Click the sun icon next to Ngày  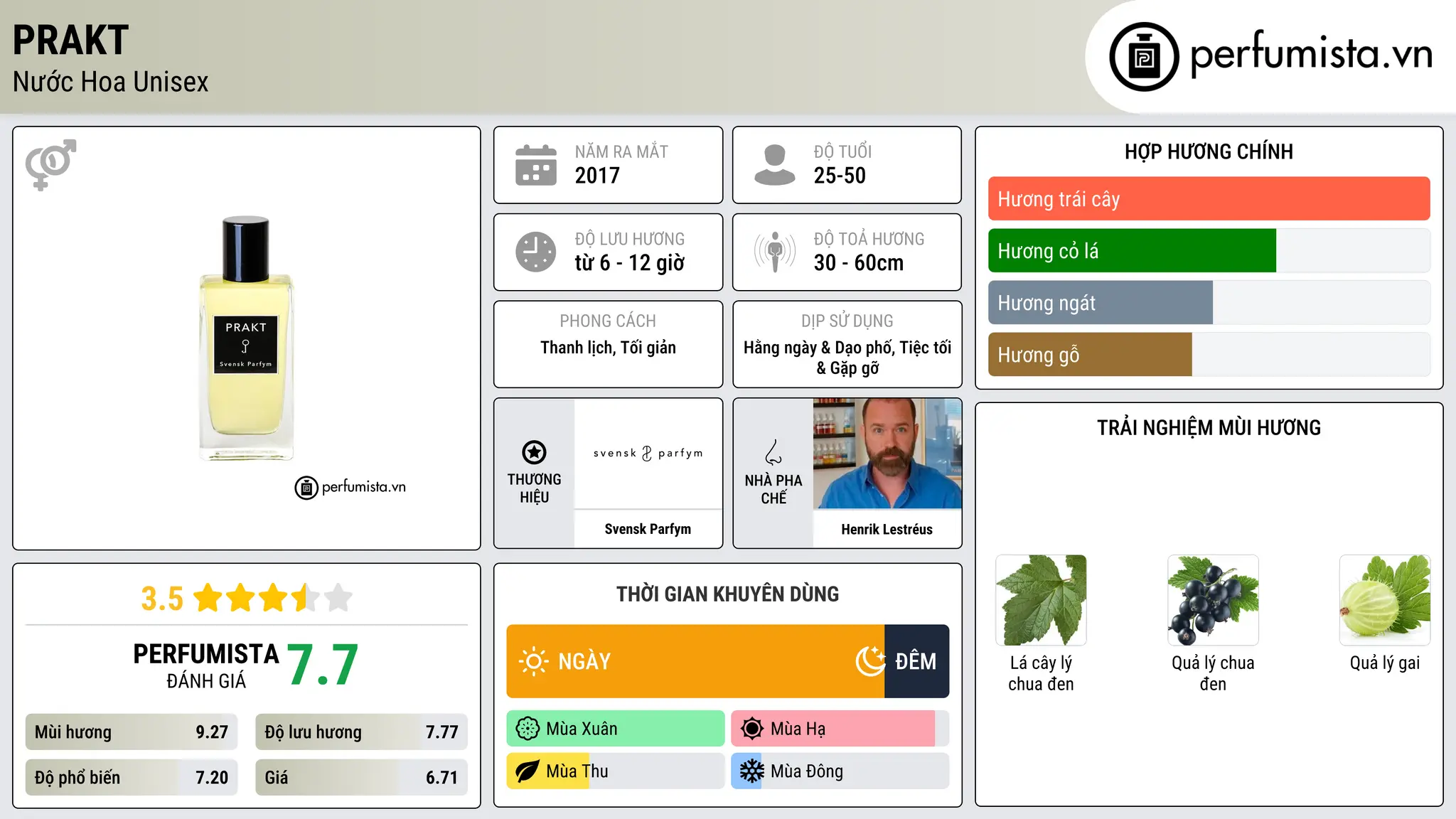tap(533, 661)
